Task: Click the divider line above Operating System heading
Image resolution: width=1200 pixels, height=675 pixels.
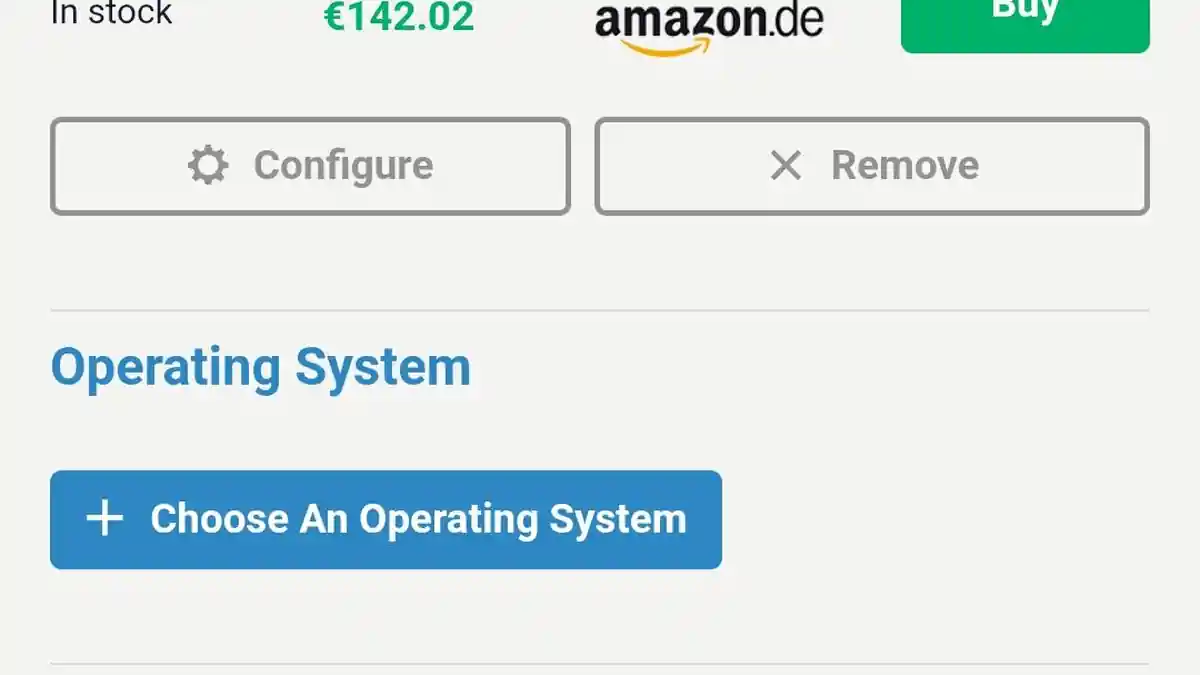Action: point(600,311)
